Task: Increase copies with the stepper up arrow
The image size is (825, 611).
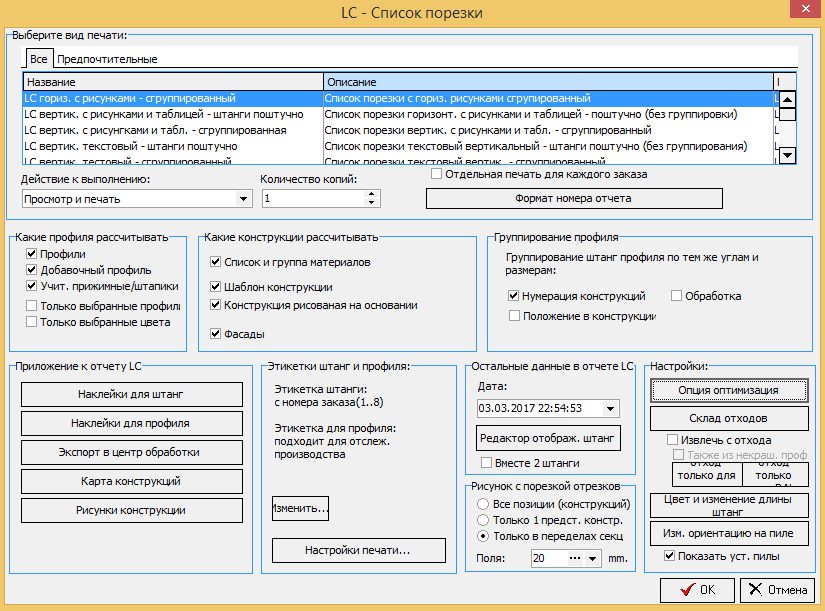Action: 371,194
